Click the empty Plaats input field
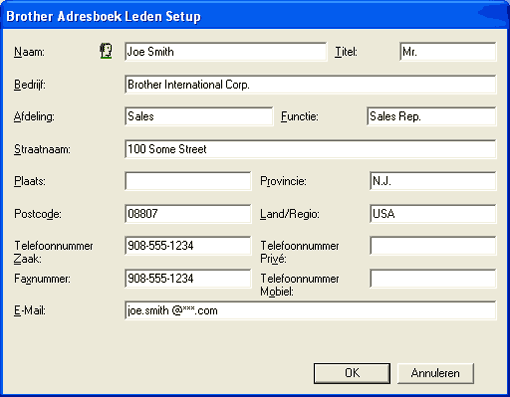The width and height of the screenshot is (510, 397). pos(188,181)
